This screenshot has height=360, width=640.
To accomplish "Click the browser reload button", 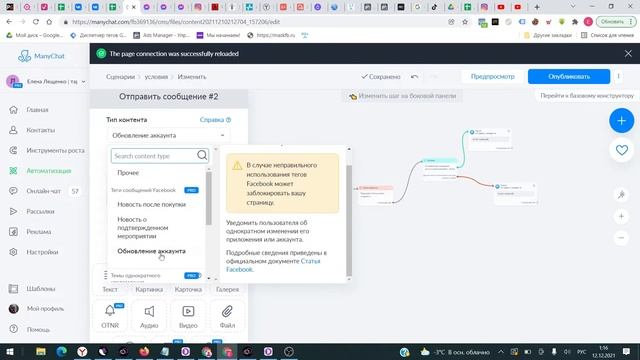I will [36, 22].
